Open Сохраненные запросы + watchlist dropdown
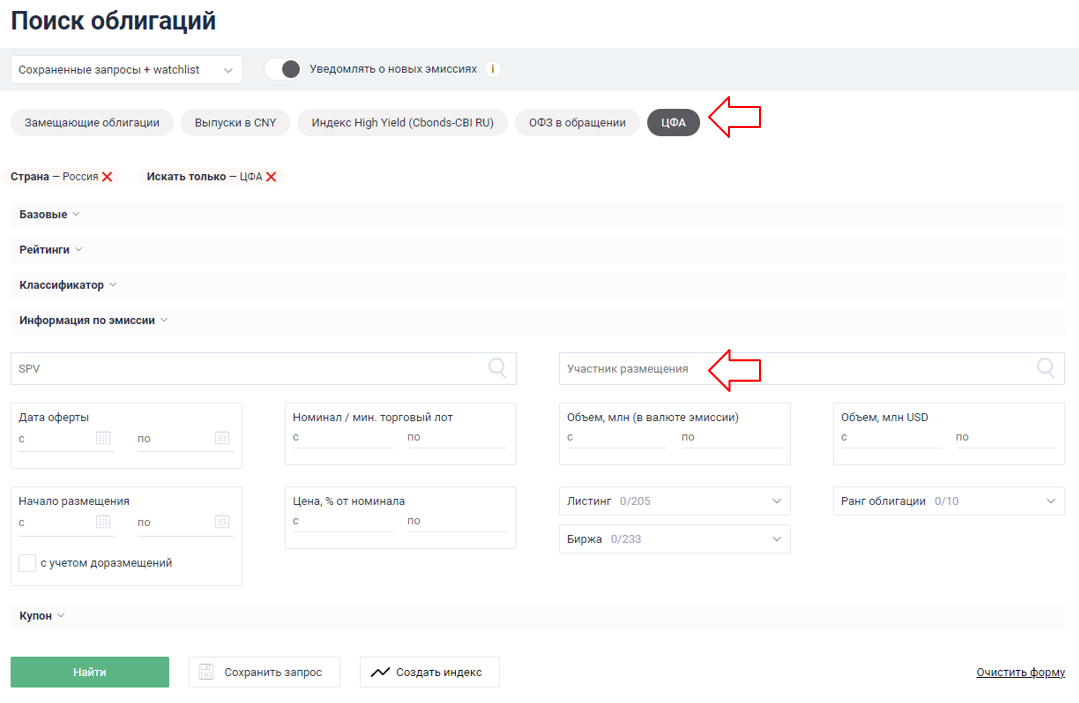Viewport: 1079px width, 703px height. 126,69
